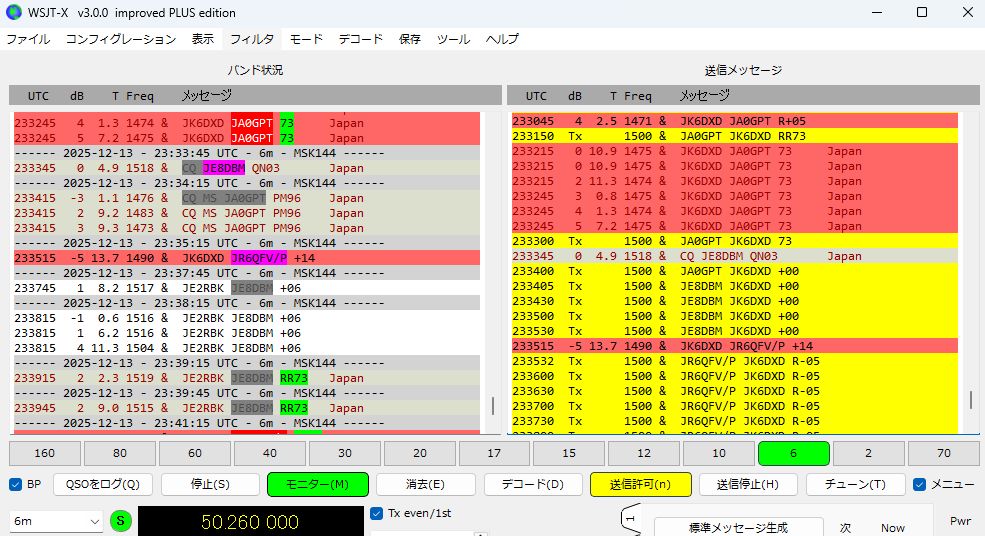The height and width of the screenshot is (536, 985).
Task: Click the 233400 Tx JA0GPT JK6DXD +00 row
Action: 735,271
